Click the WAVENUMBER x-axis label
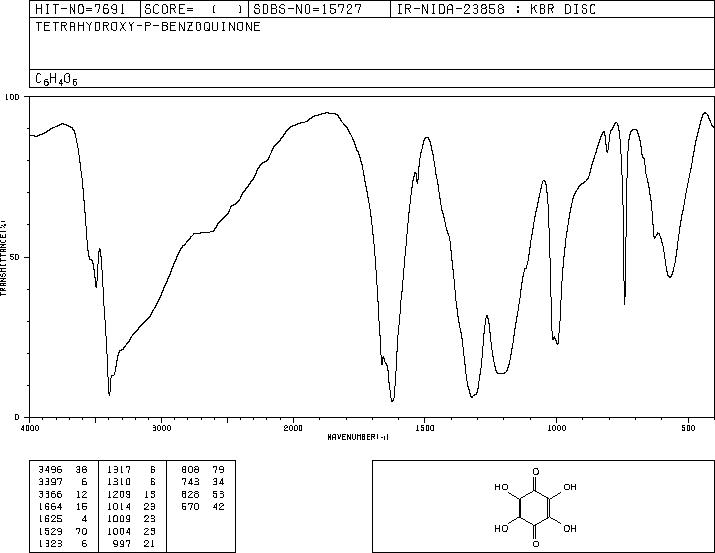This screenshot has height=553, width=715. click(358, 437)
